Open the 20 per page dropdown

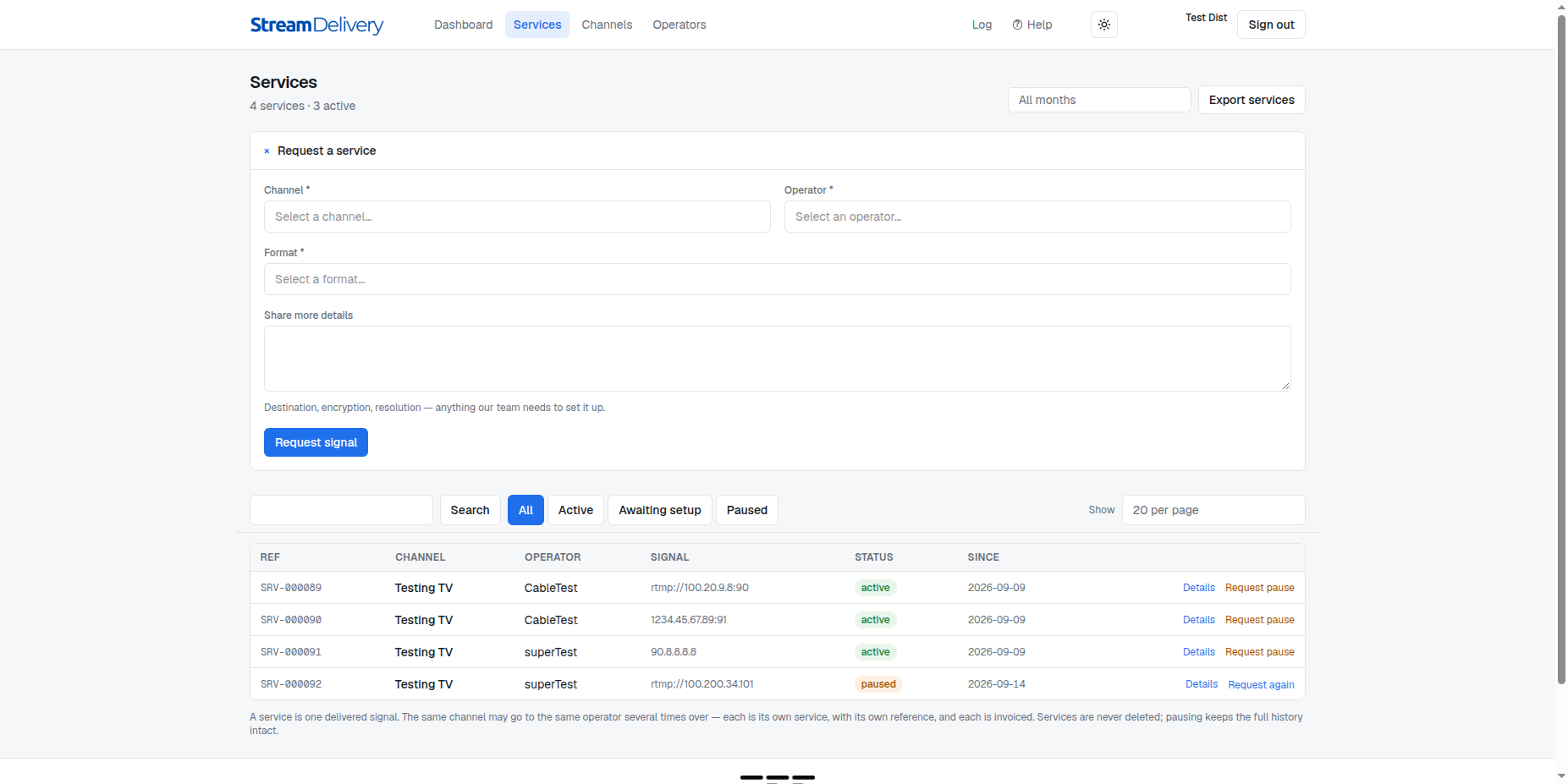coord(1213,510)
